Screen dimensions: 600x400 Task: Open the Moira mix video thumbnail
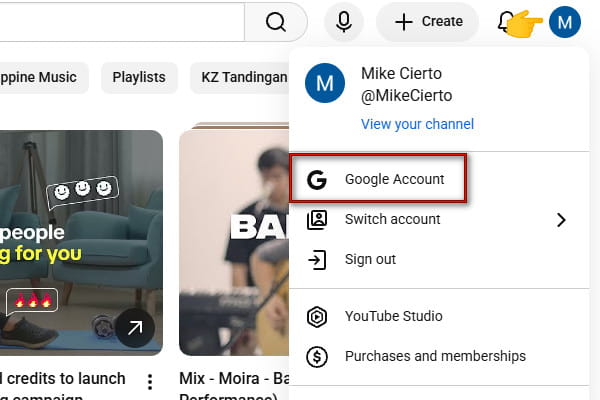[234, 243]
